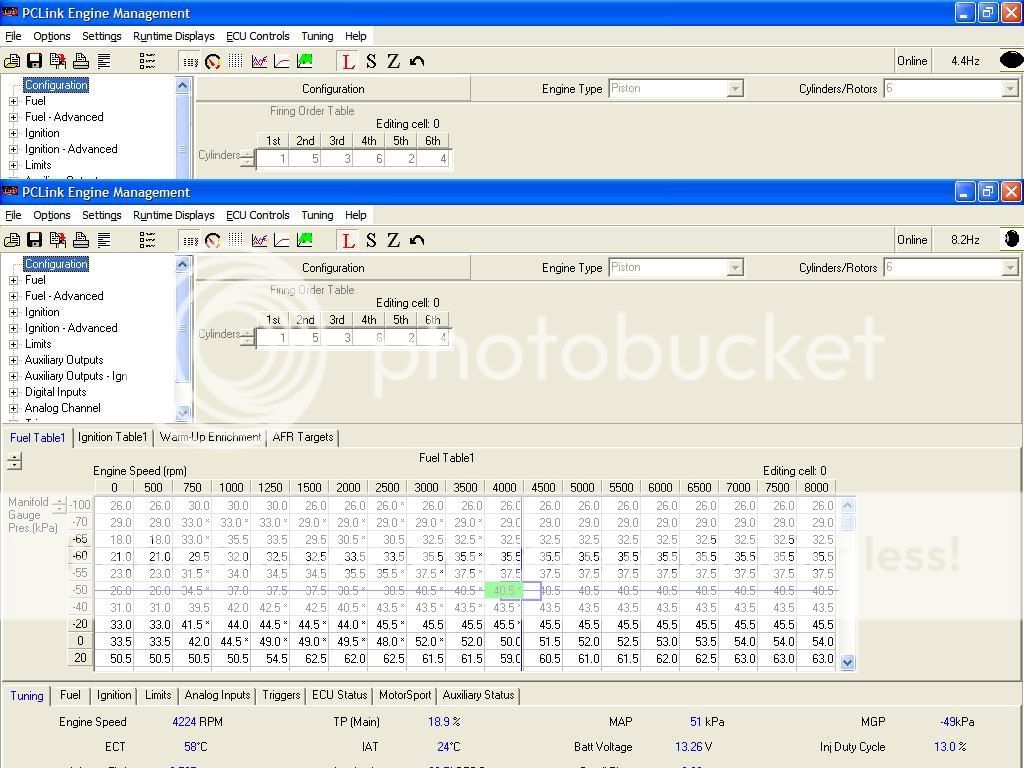Open the MotorSport status tab

pyautogui.click(x=405, y=695)
